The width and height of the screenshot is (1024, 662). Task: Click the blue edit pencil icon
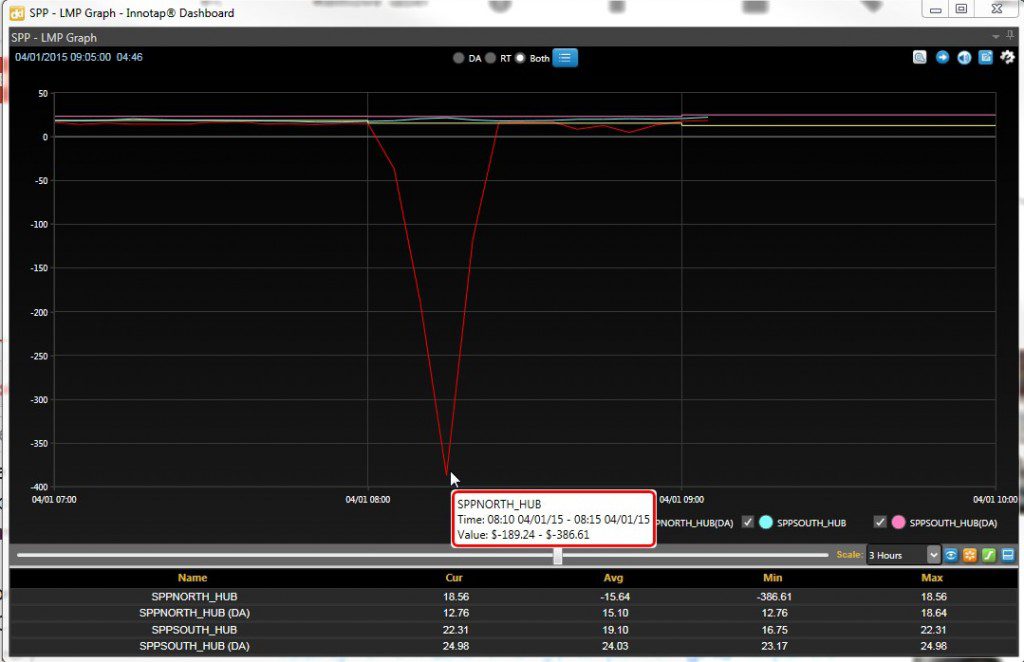985,57
